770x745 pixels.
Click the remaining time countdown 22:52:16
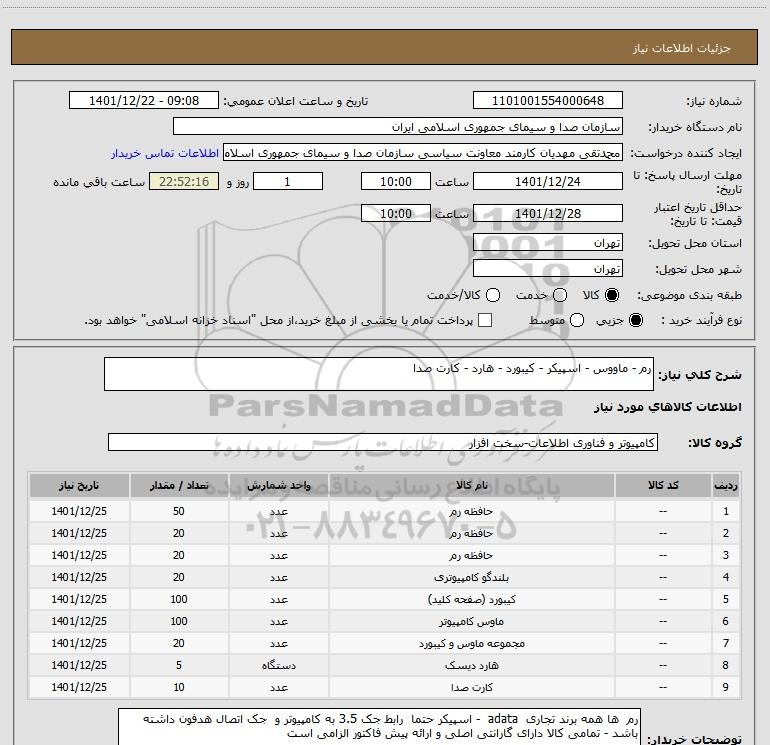(184, 181)
